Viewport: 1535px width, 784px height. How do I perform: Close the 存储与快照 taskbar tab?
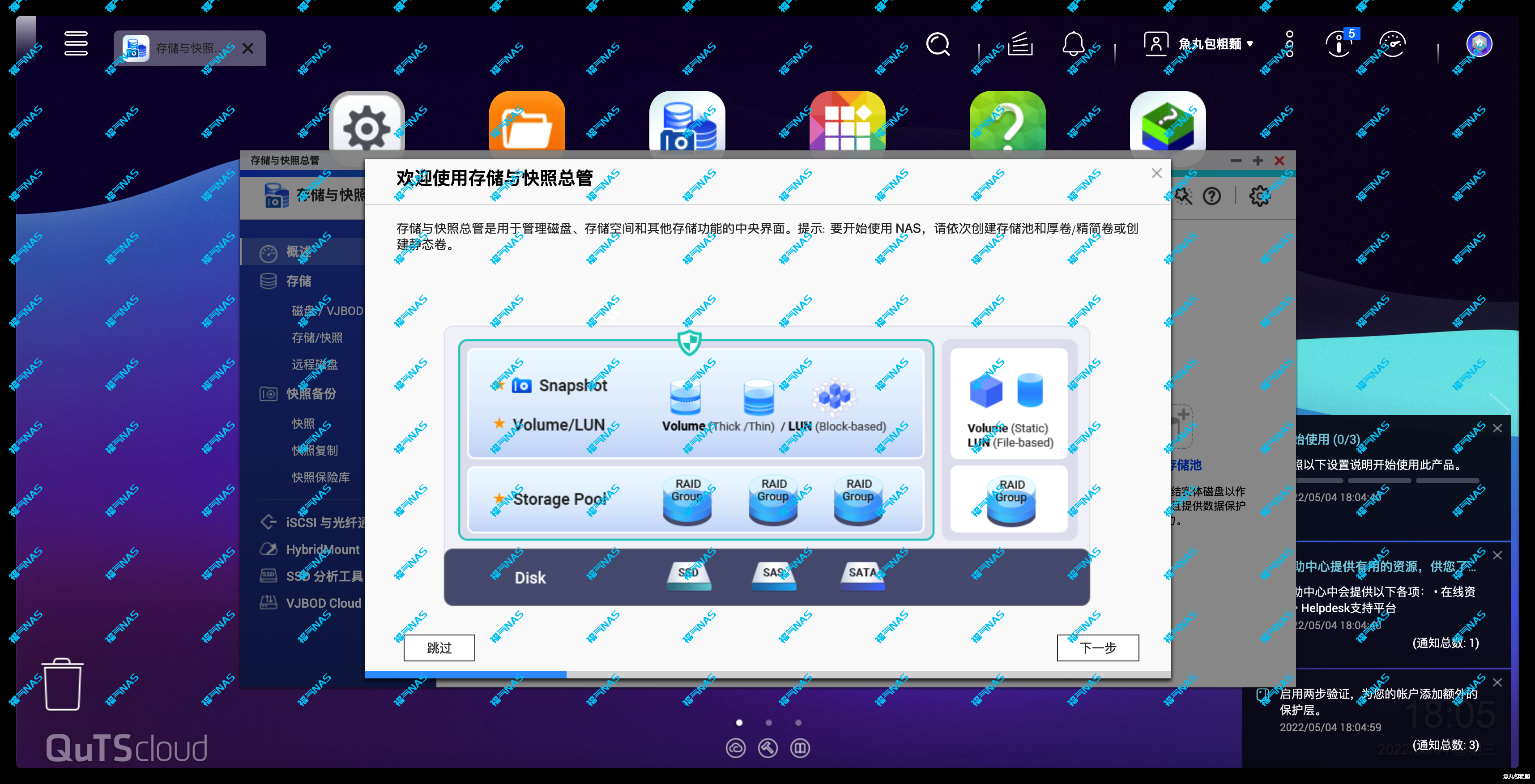pyautogui.click(x=248, y=48)
